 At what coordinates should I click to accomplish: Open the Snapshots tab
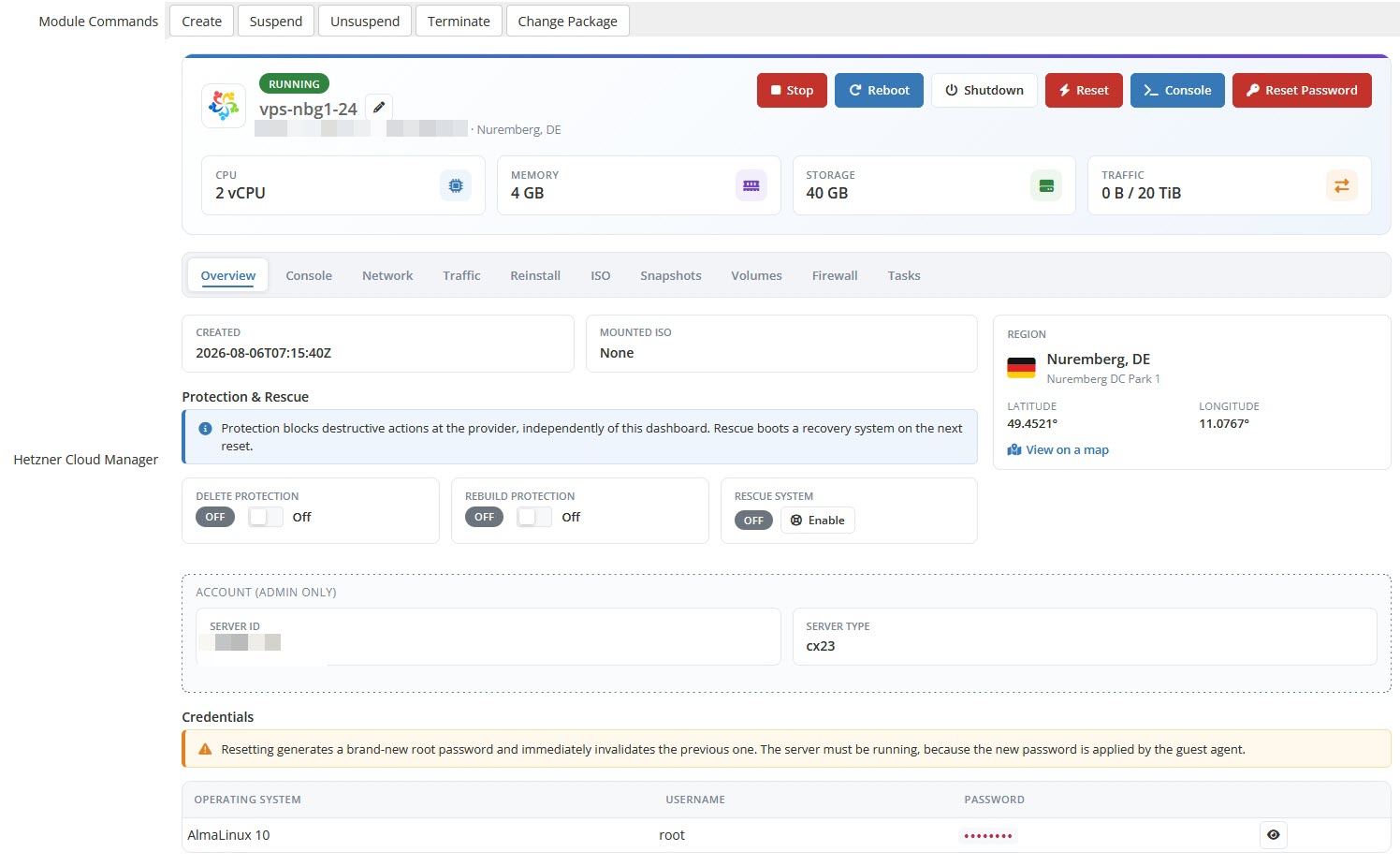(671, 275)
